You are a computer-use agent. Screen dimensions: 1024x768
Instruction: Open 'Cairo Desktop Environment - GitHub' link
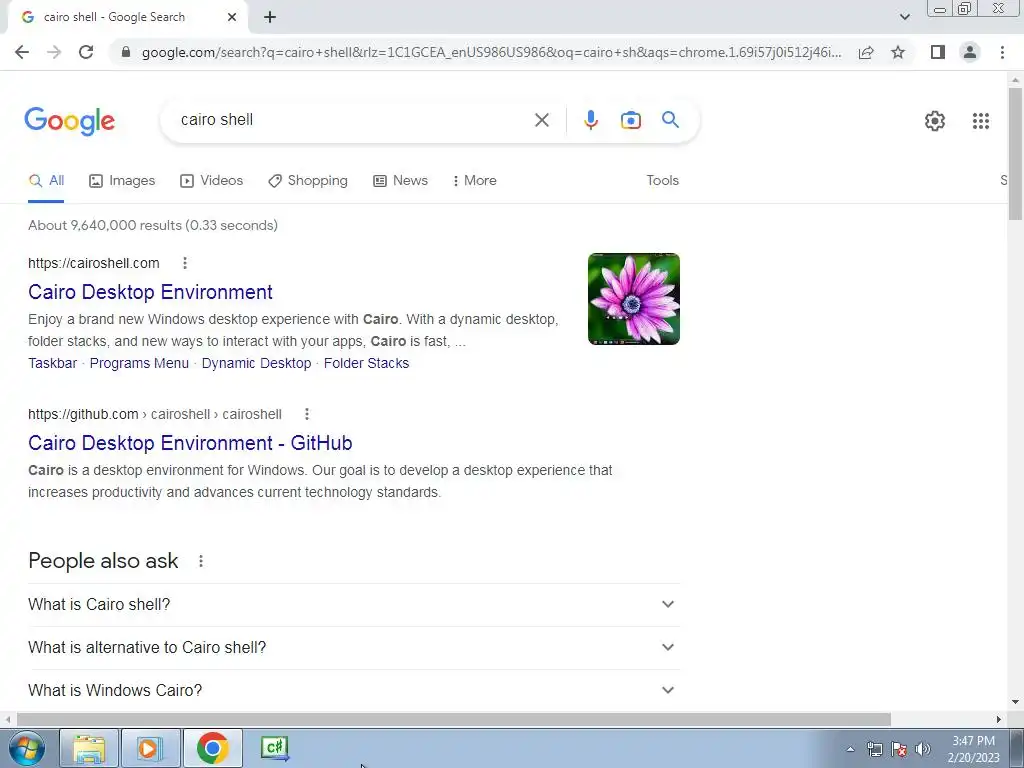point(190,443)
